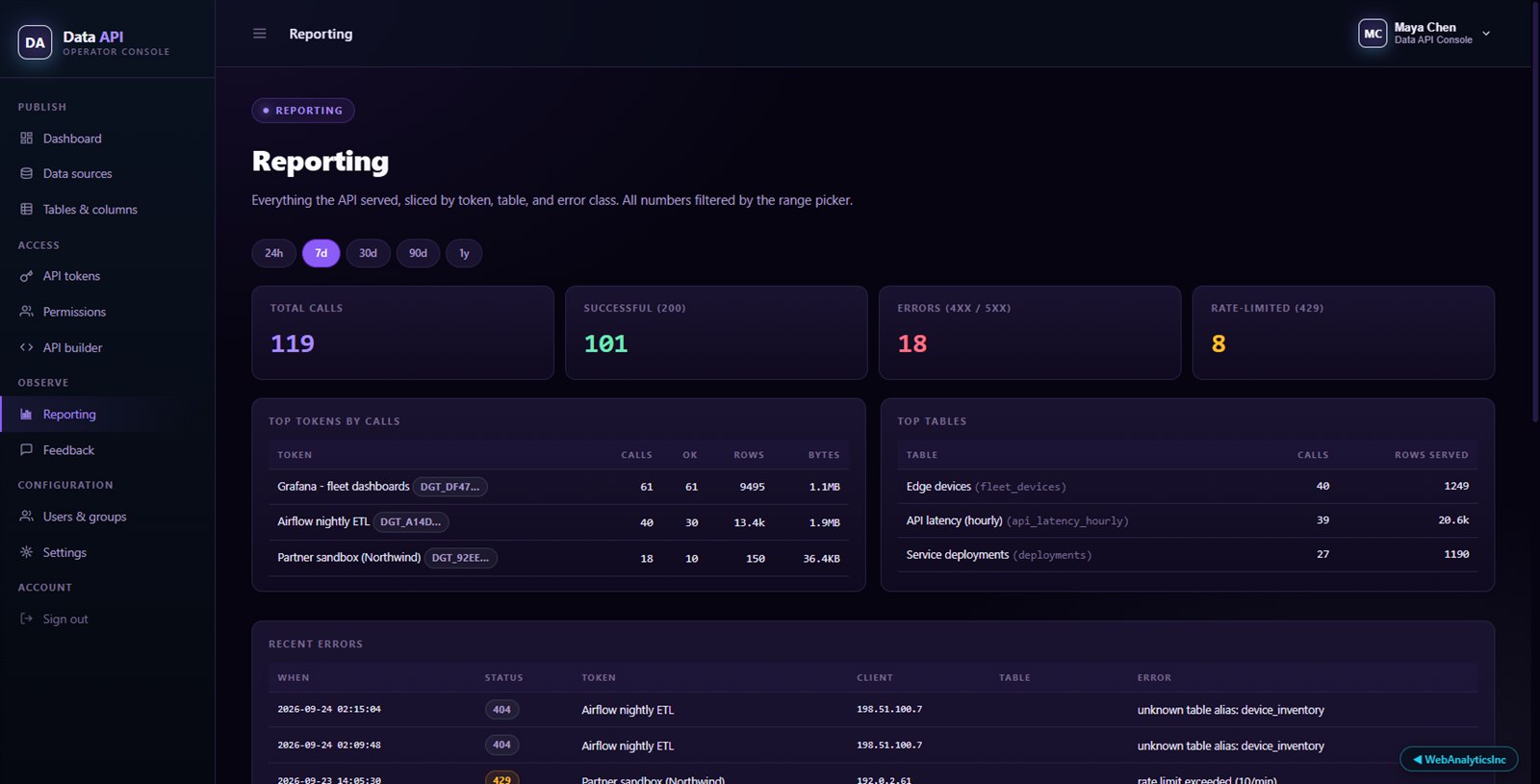Click 'Edge devices' table row name
This screenshot has height=784, width=1540.
click(938, 487)
